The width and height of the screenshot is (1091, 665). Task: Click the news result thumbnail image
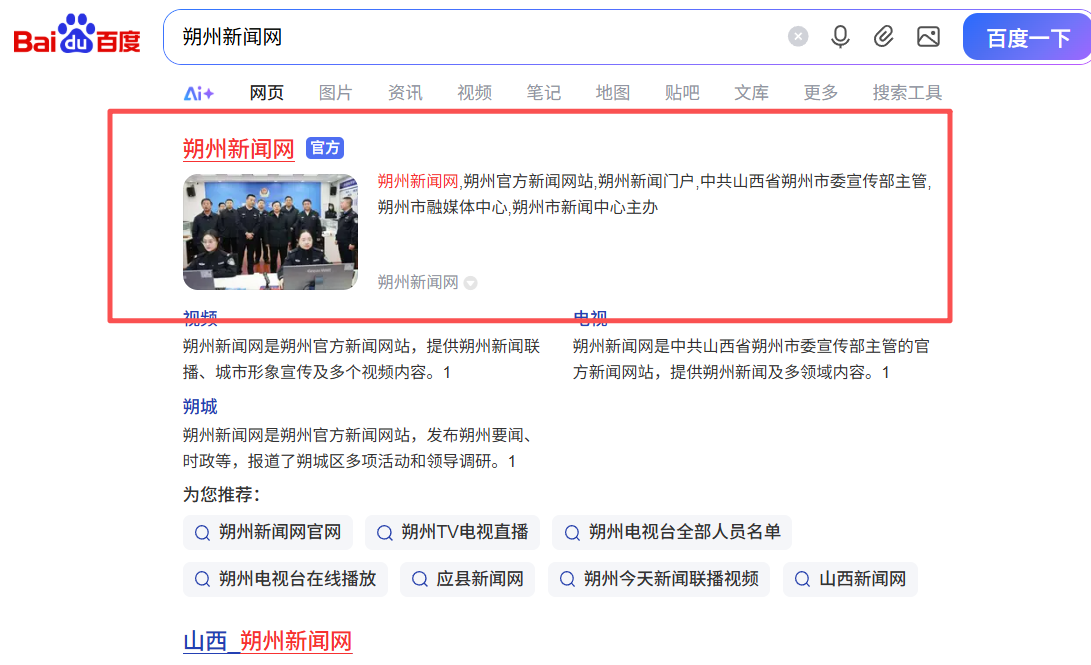270,232
